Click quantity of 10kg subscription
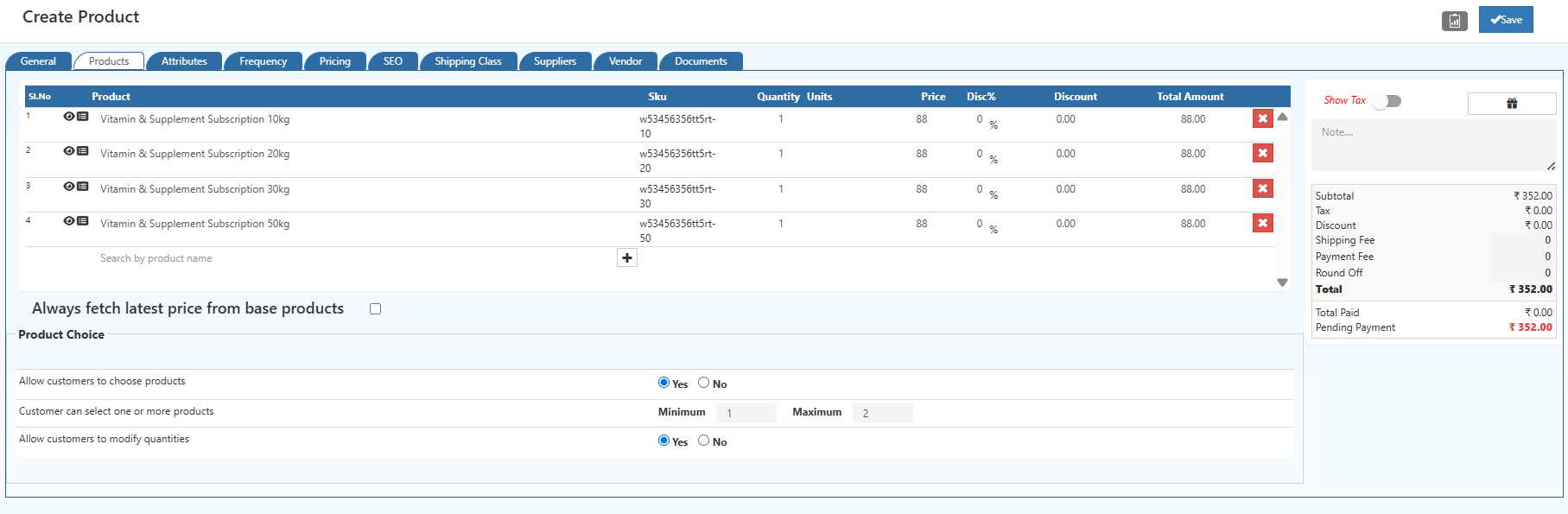Screen dimensions: 1568x514 coord(781,119)
